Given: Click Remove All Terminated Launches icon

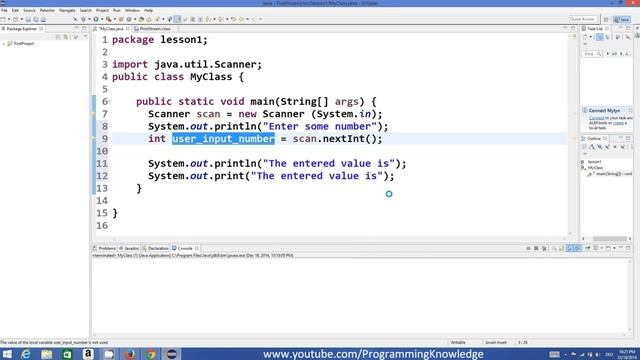Looking at the screenshot, I should click(544, 248).
